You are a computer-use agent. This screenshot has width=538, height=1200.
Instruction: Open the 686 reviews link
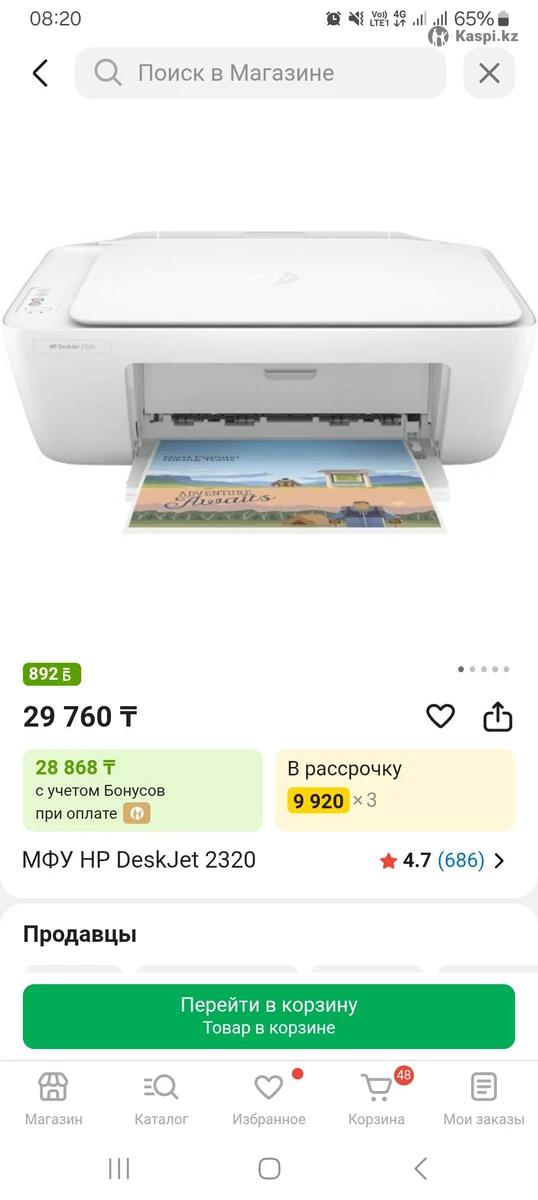coord(461,860)
